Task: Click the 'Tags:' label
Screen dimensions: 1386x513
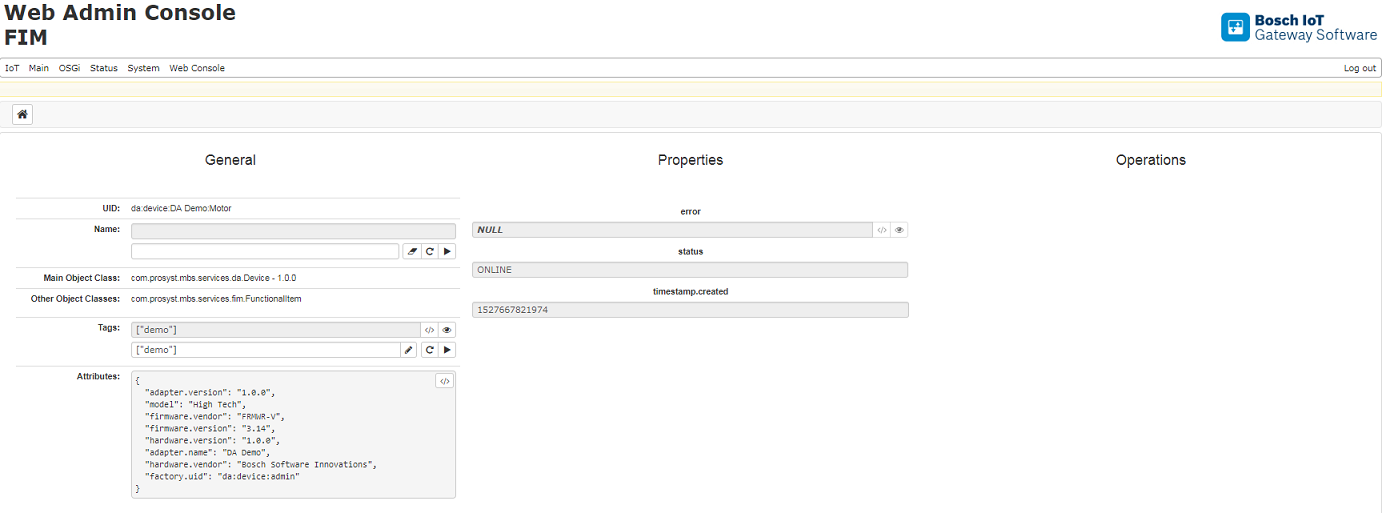Action: pyautogui.click(x=108, y=327)
